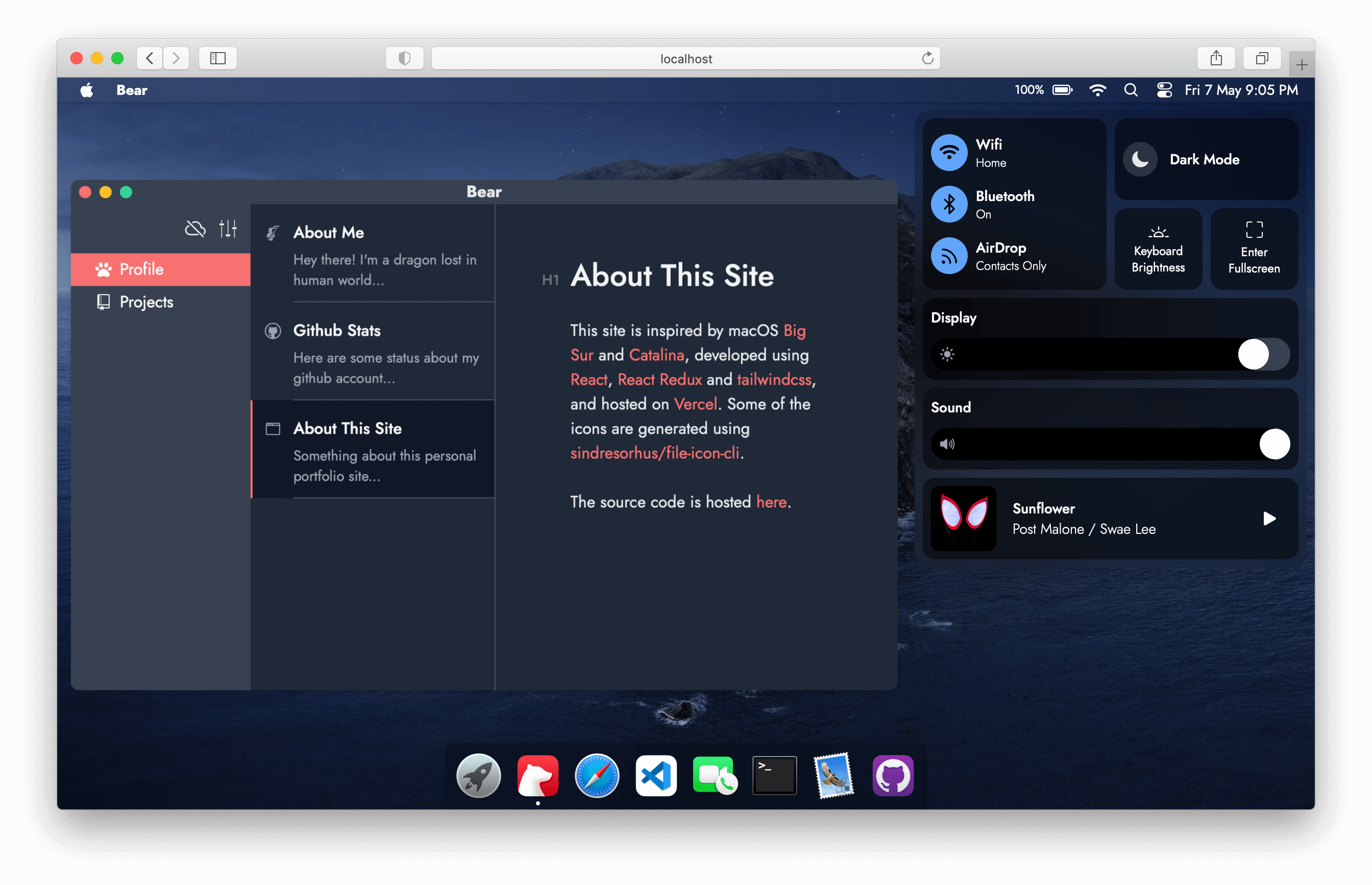
Task: Open Launchpad from the Dock
Action: [478, 775]
